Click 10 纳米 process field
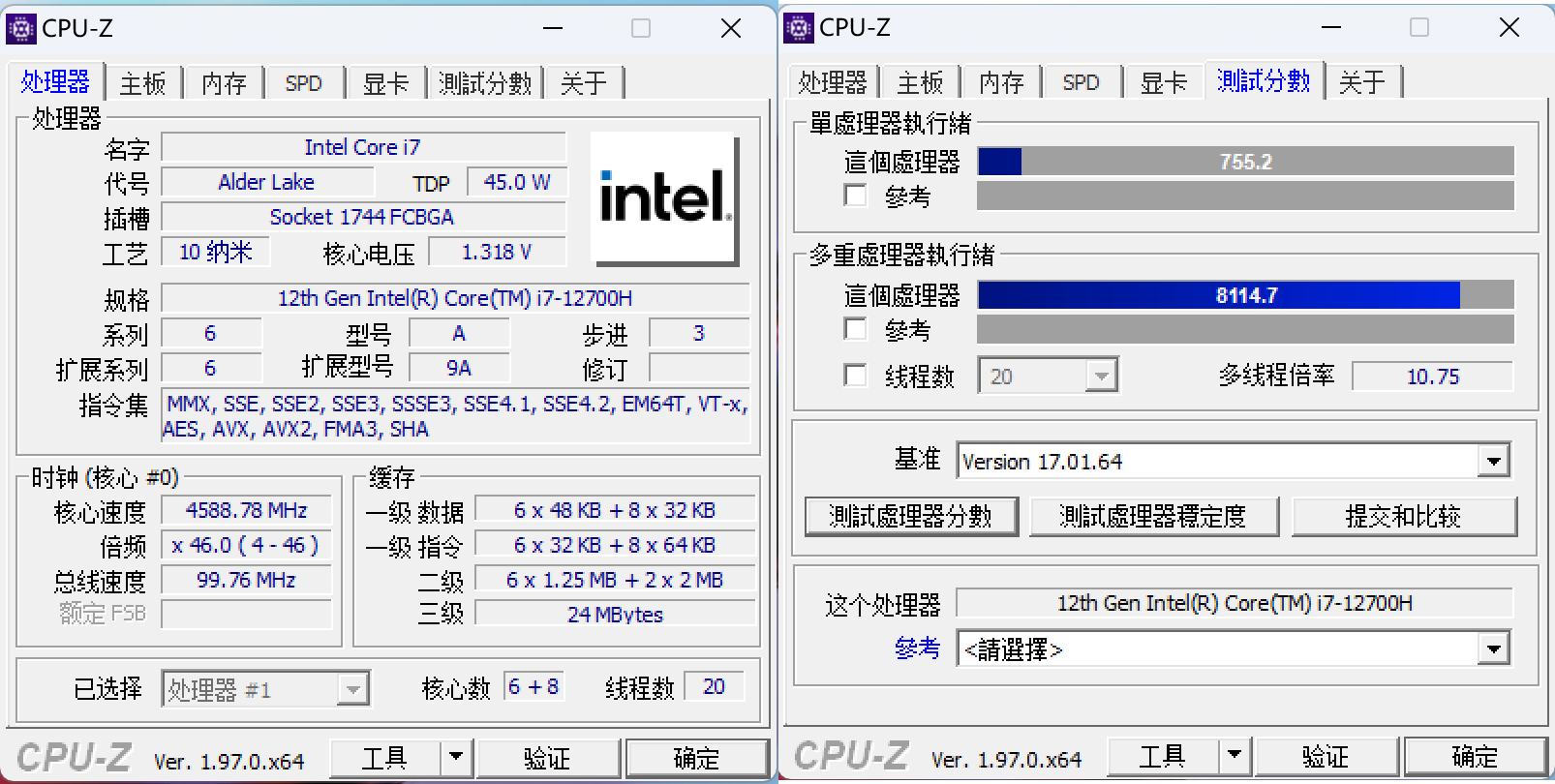 click(215, 252)
